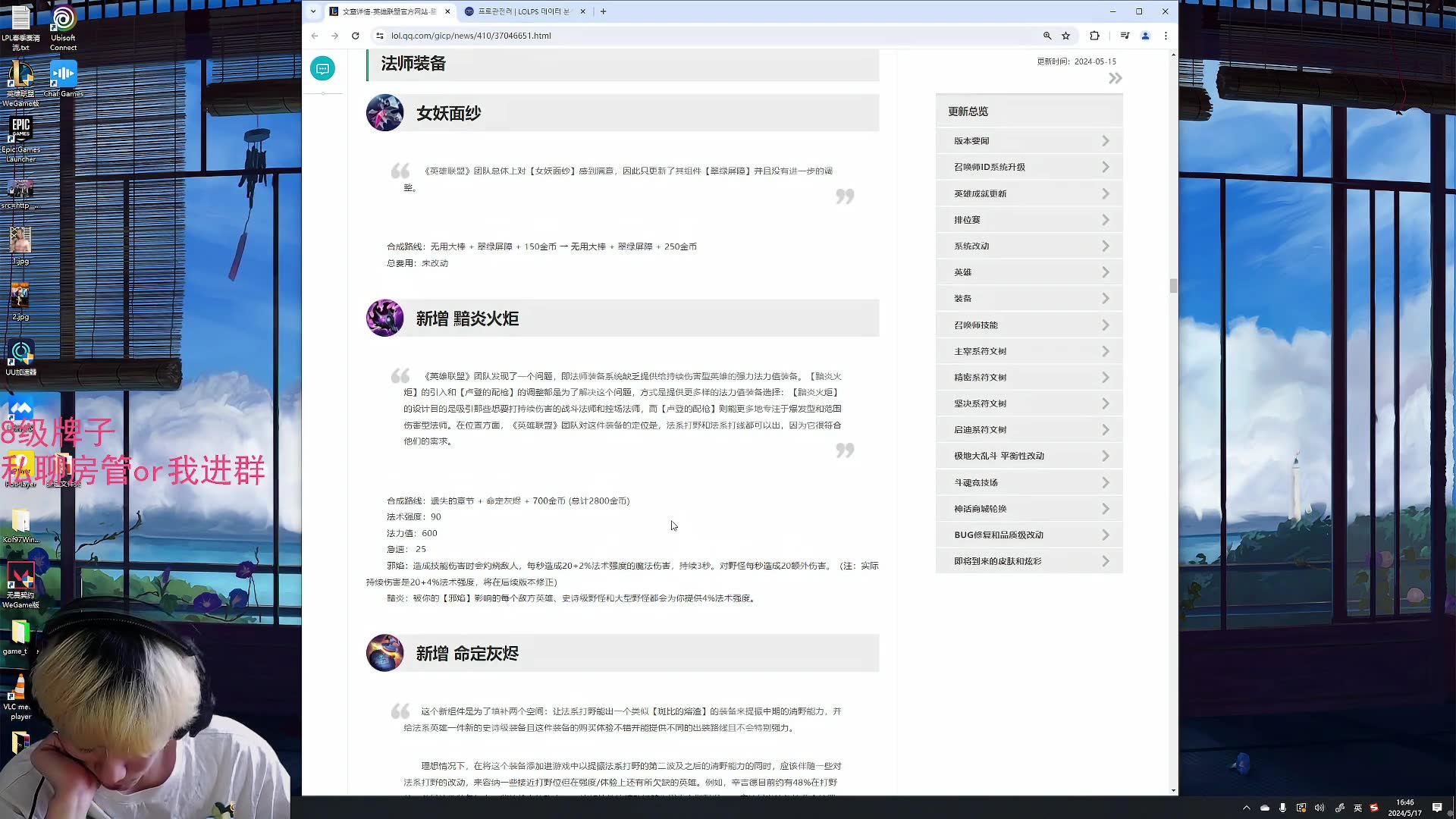1456x819 pixels.
Task: Click the green chat bubble icon
Action: coord(322,69)
